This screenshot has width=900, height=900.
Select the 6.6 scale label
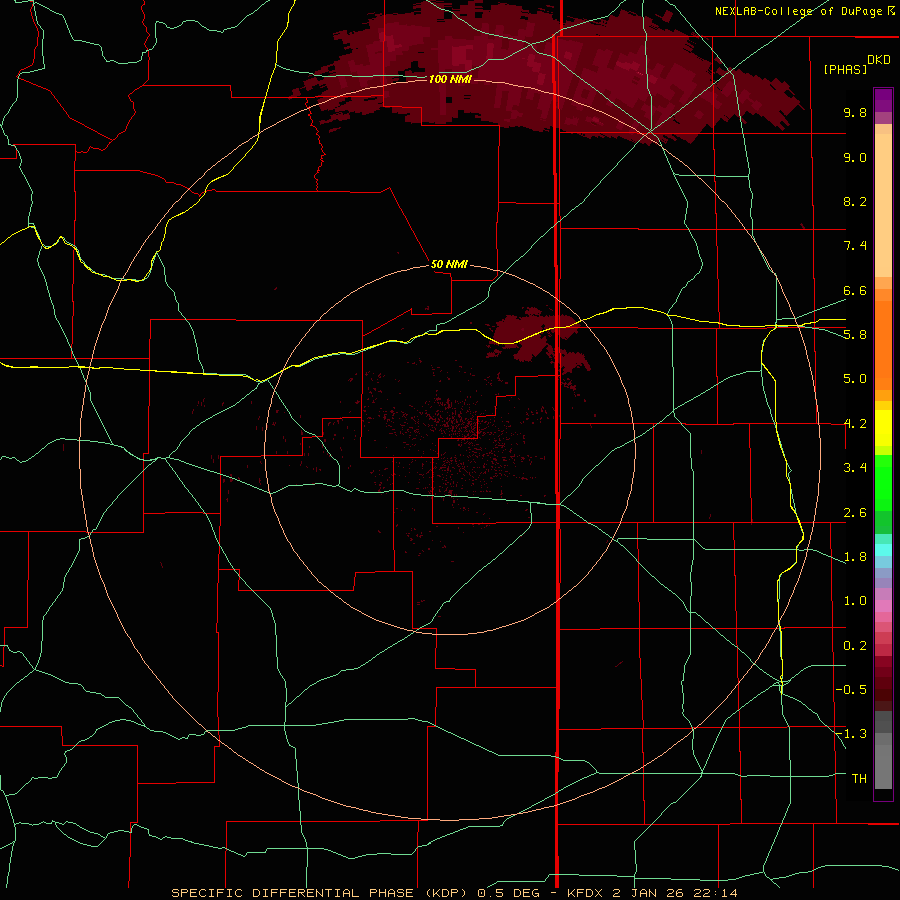[x=855, y=290]
